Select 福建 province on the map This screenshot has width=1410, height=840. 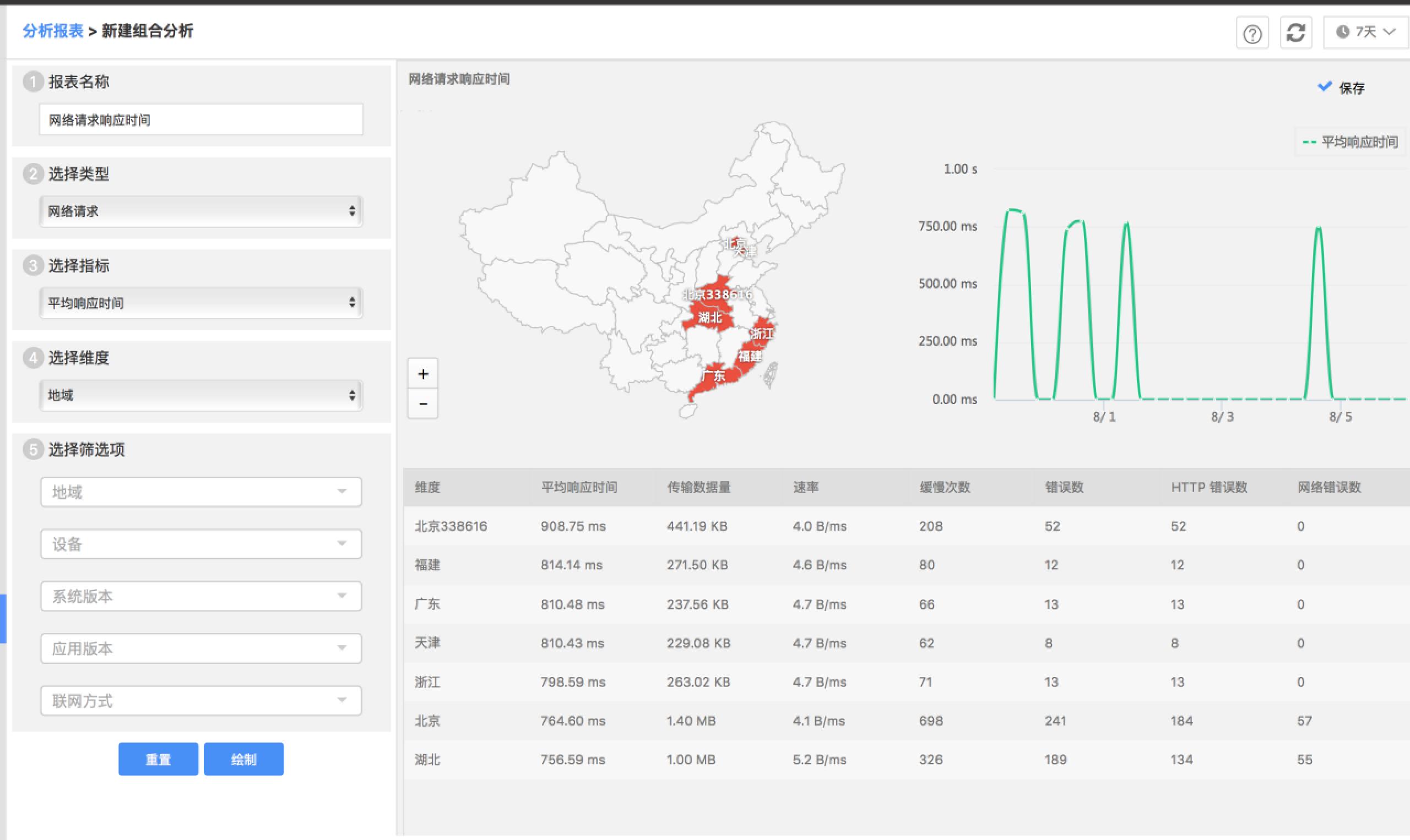[x=750, y=356]
